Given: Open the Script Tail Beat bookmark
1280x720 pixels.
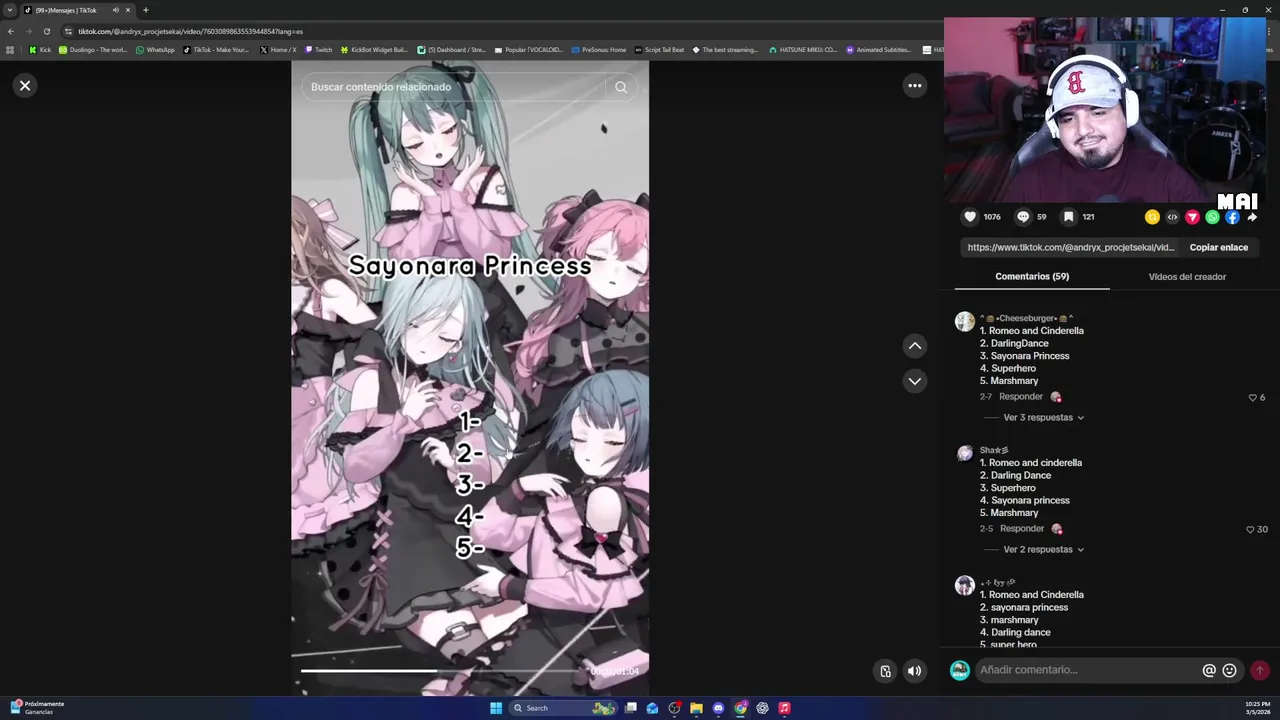Looking at the screenshot, I should (x=659, y=50).
